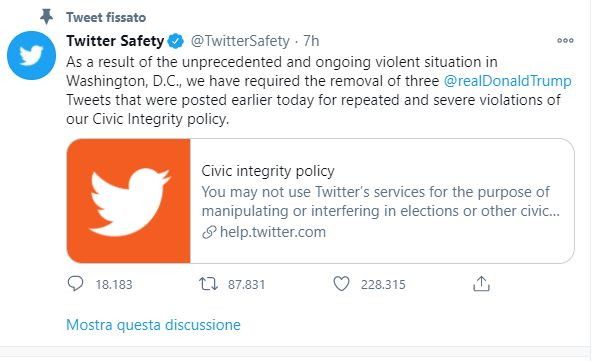598x361 pixels.
Task: Open the @realDonaldTrump mention link
Action: click(x=507, y=81)
